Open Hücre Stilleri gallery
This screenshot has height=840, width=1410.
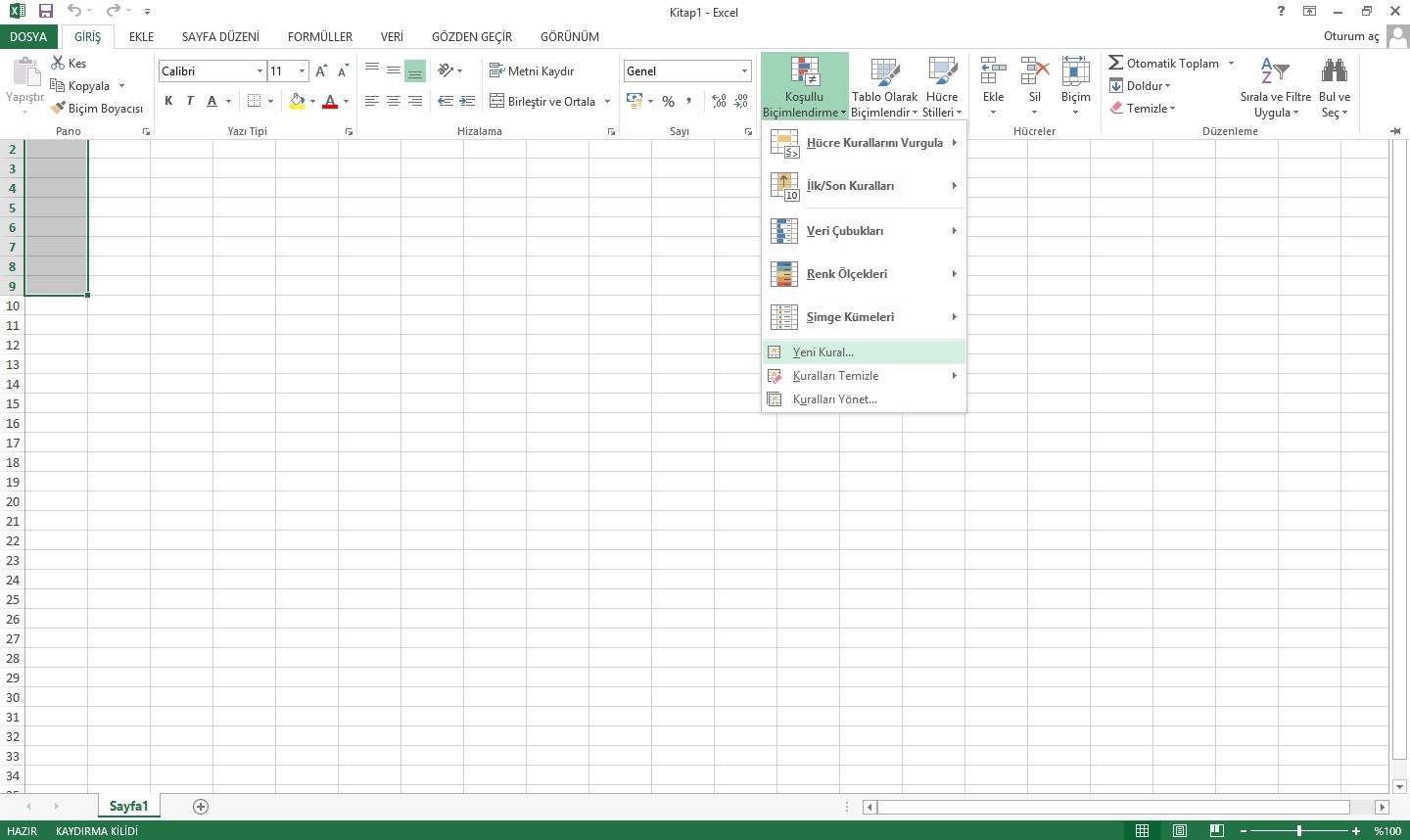point(942,86)
